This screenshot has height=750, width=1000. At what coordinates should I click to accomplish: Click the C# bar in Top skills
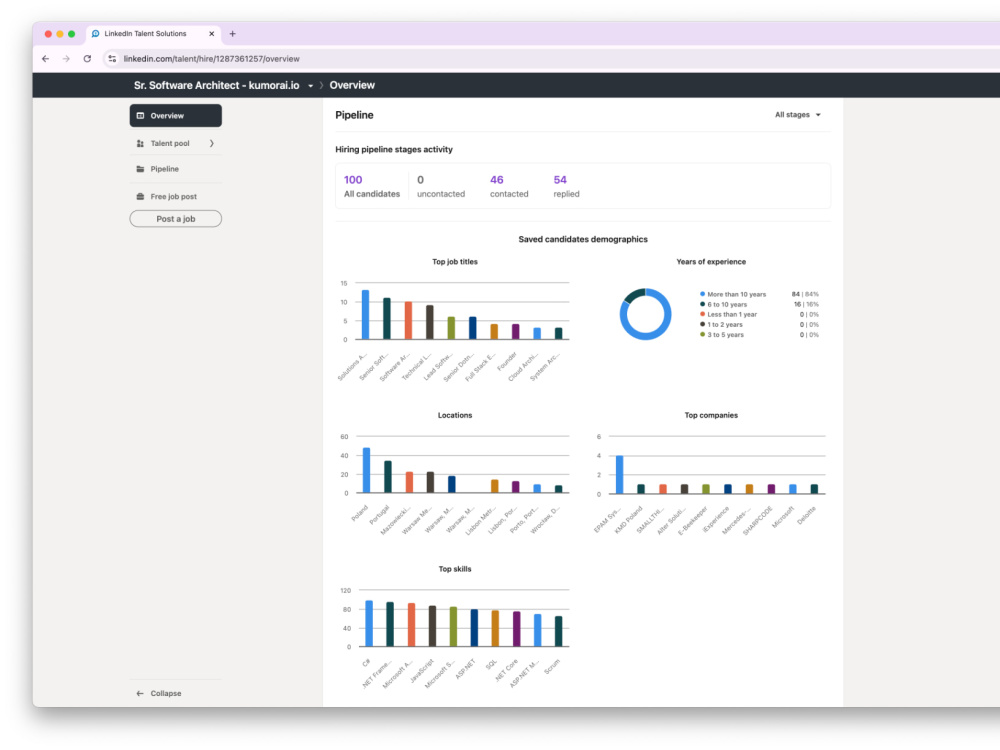click(x=369, y=624)
